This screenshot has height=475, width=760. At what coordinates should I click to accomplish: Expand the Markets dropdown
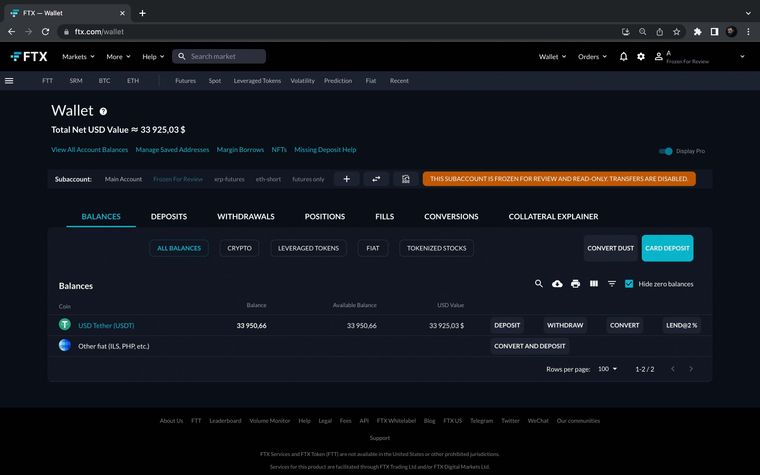[78, 57]
